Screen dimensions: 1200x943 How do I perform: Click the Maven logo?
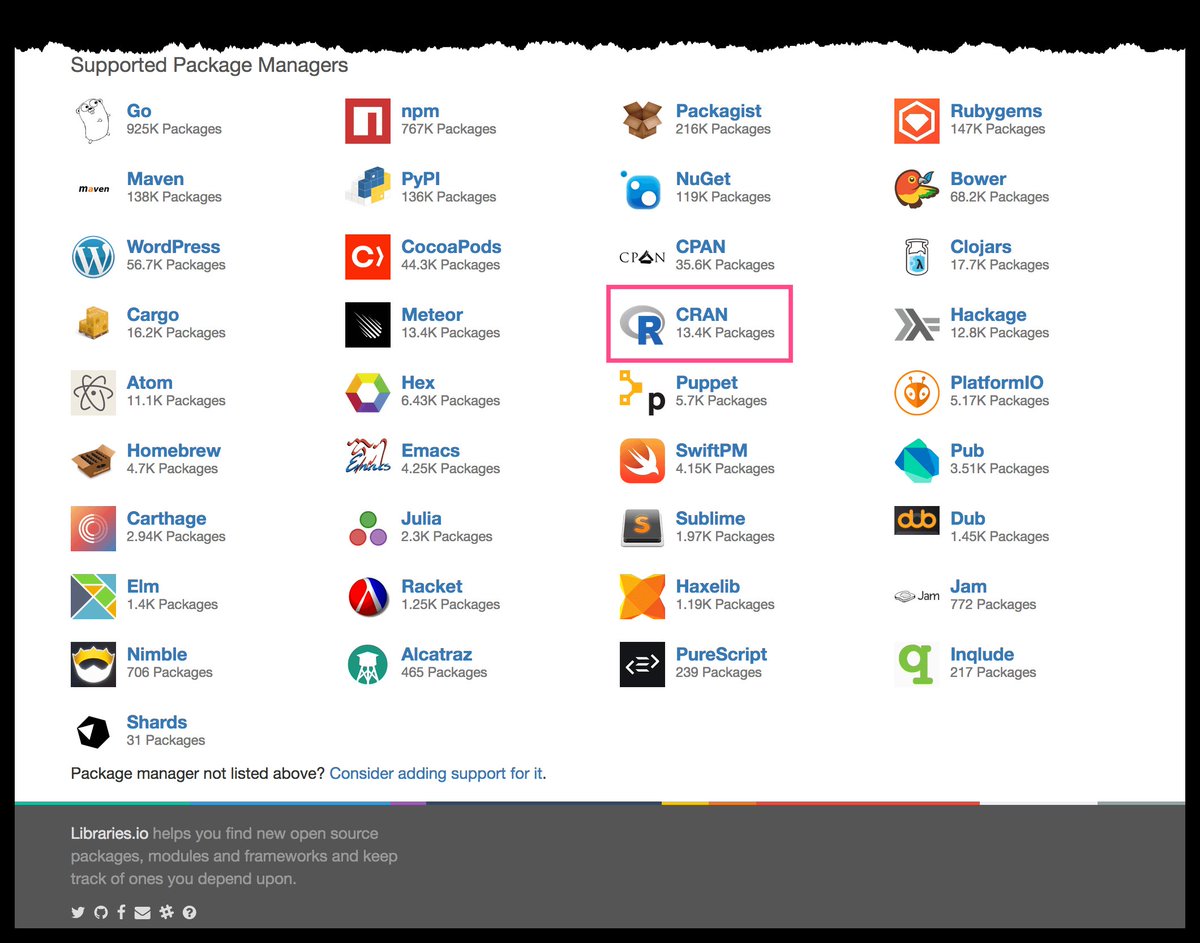click(x=93, y=189)
